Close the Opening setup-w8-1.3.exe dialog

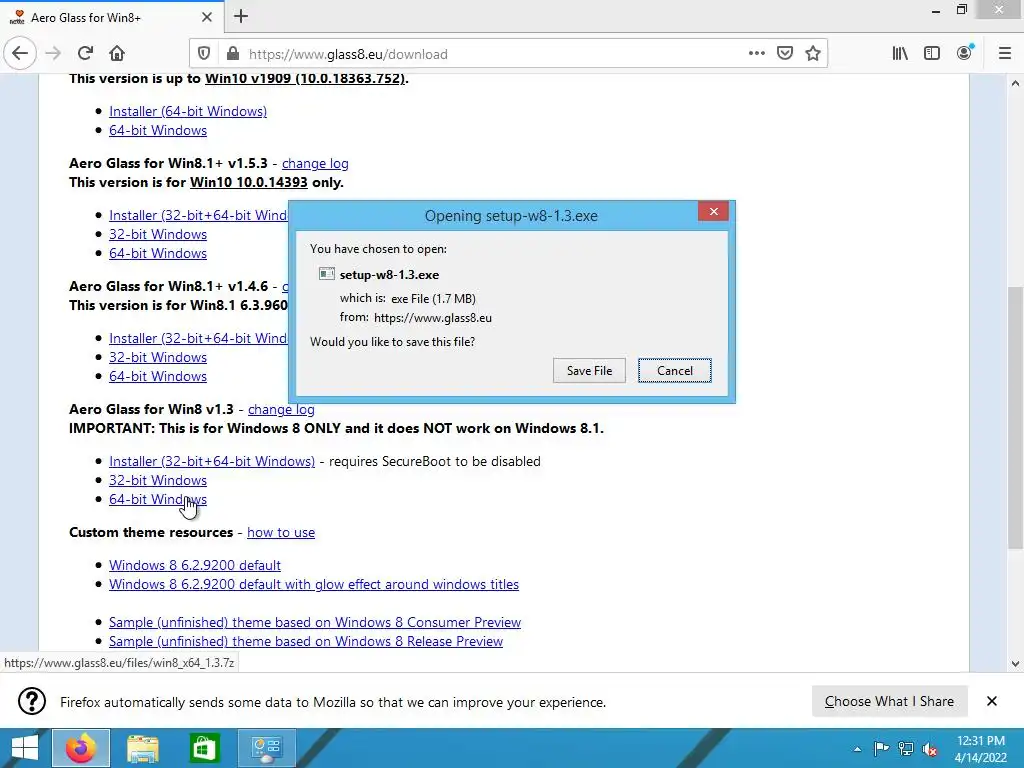713,211
